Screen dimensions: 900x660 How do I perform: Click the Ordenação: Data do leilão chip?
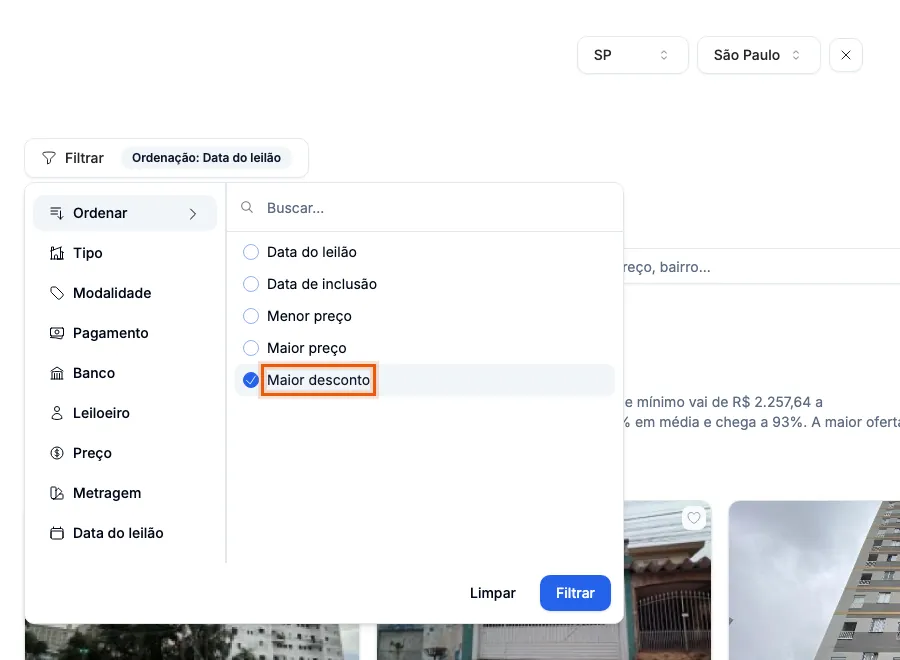click(x=207, y=158)
